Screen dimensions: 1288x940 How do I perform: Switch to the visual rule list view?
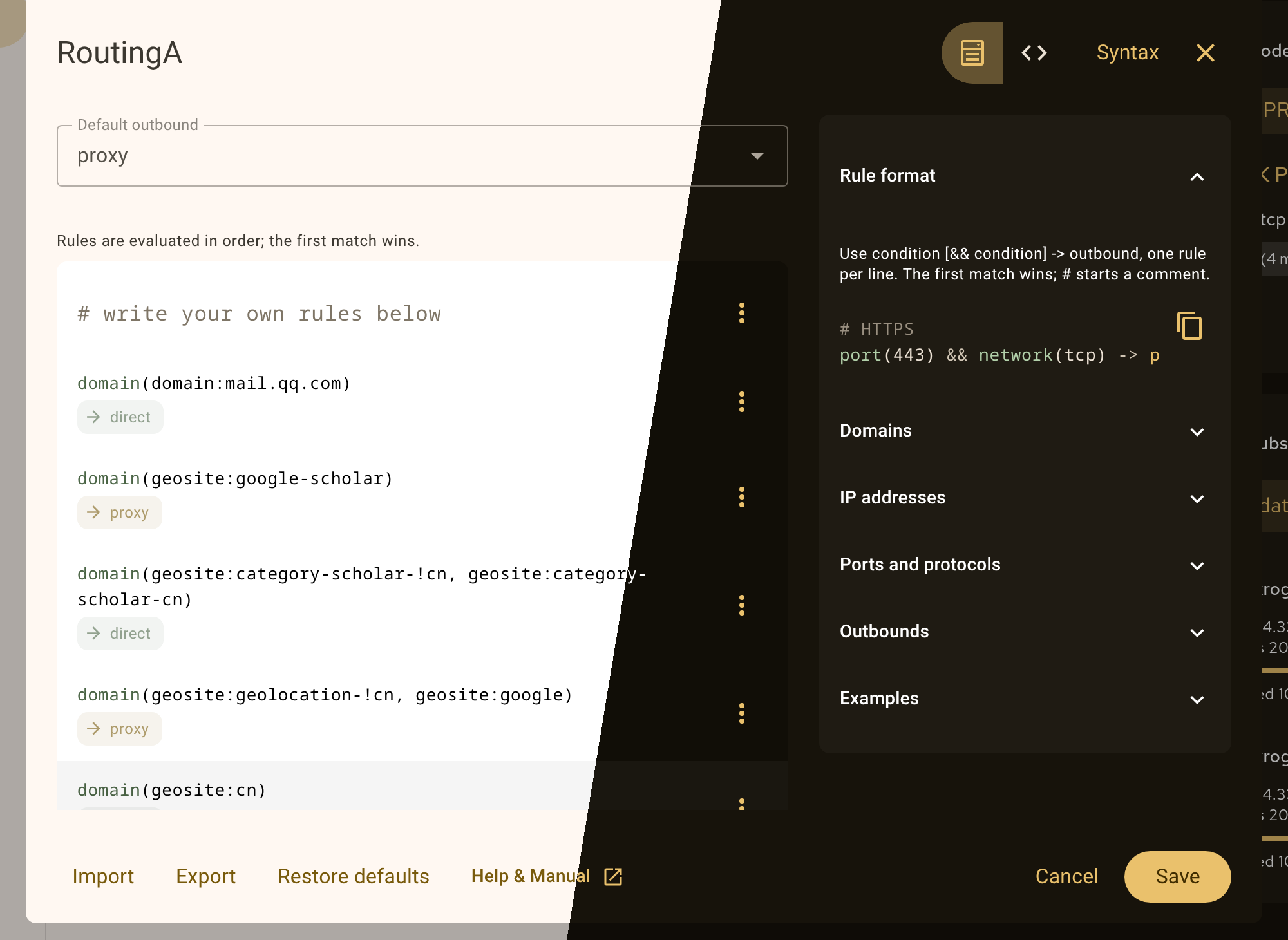tap(972, 53)
